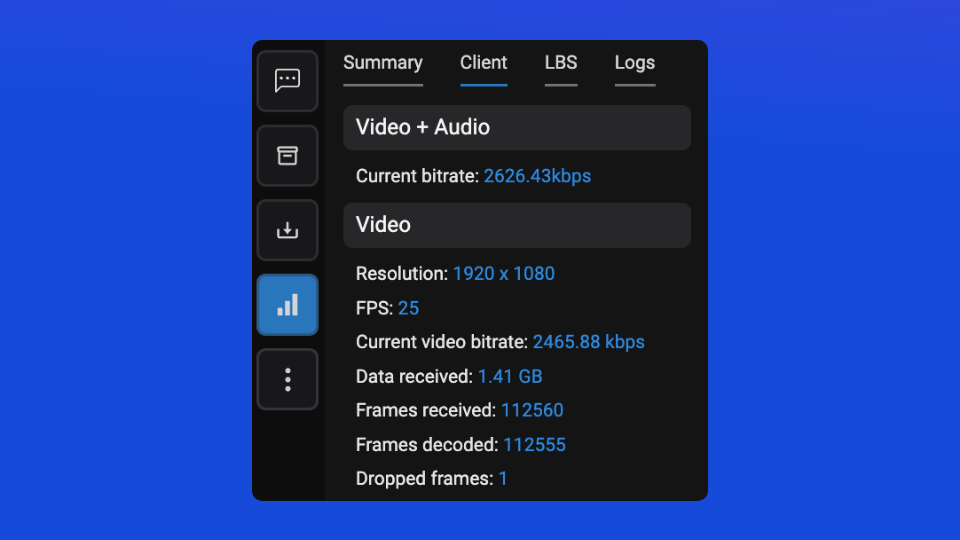Open the chat messages sidebar icon
Screen dimensions: 960x540
287,81
